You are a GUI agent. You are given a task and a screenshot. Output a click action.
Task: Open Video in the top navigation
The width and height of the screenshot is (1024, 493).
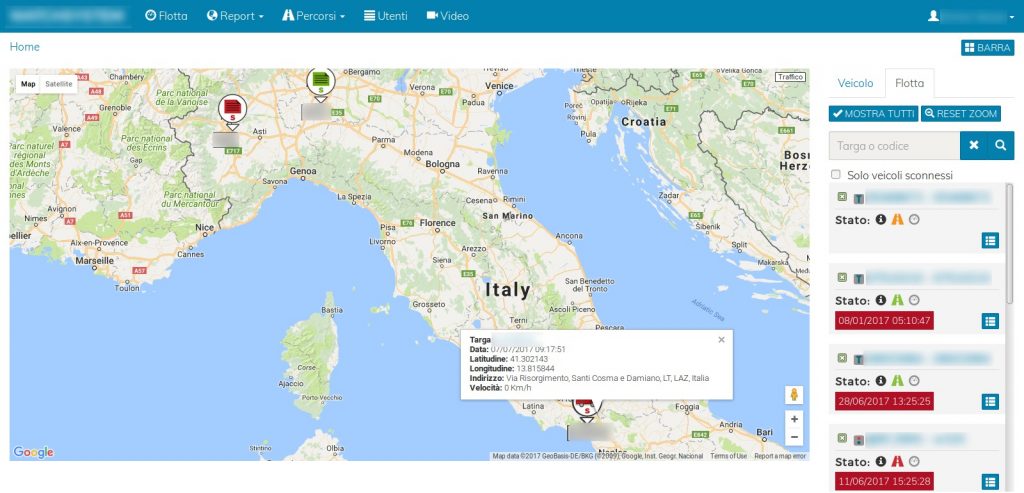[x=447, y=16]
